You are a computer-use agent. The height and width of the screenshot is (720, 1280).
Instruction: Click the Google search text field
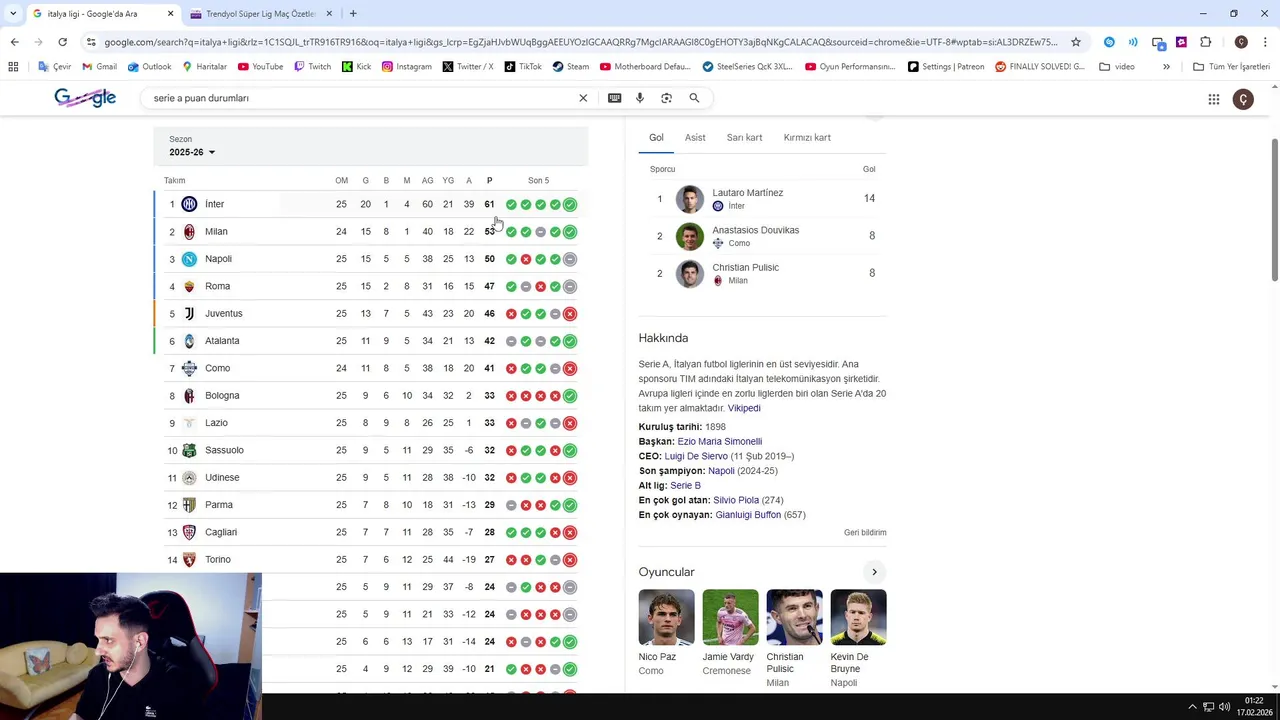[x=360, y=98]
